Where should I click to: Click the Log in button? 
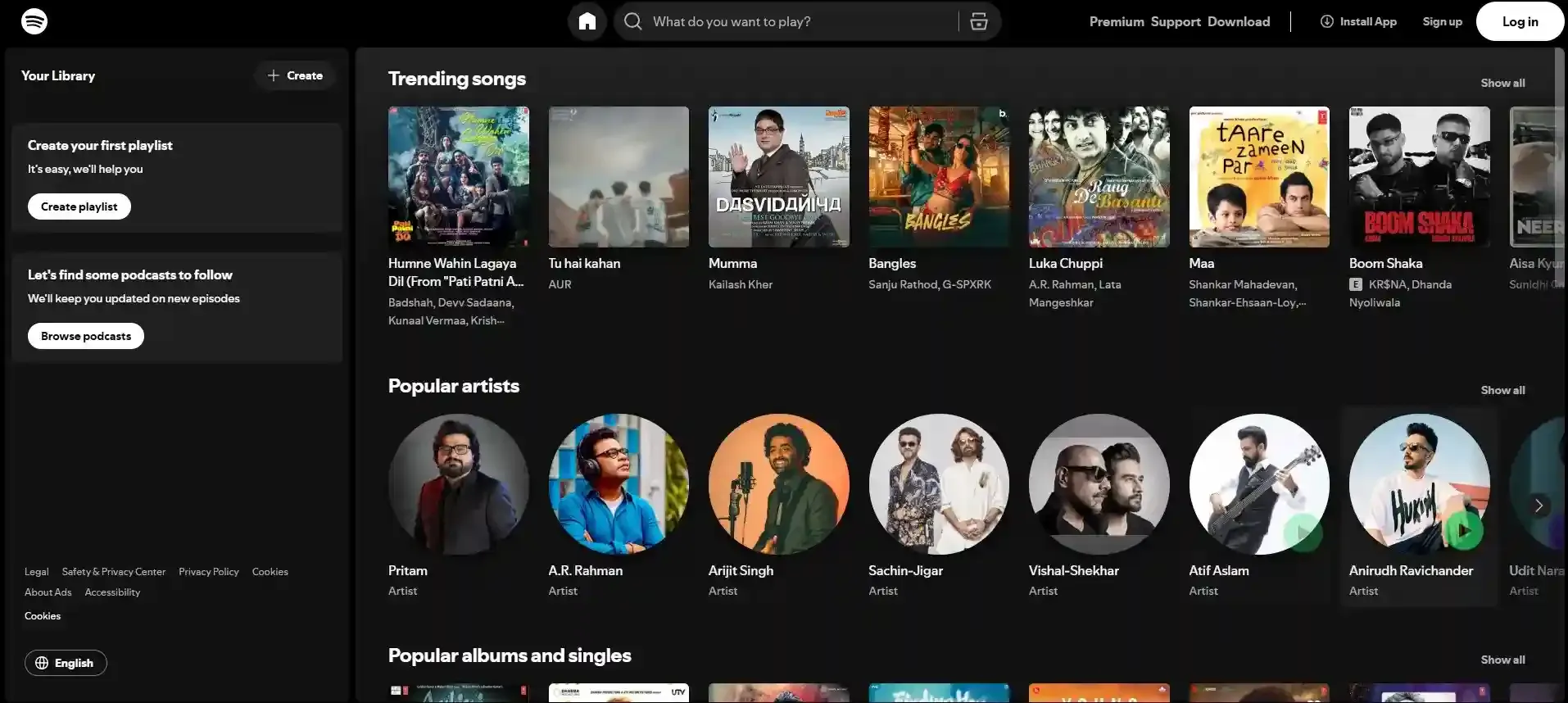(1520, 21)
